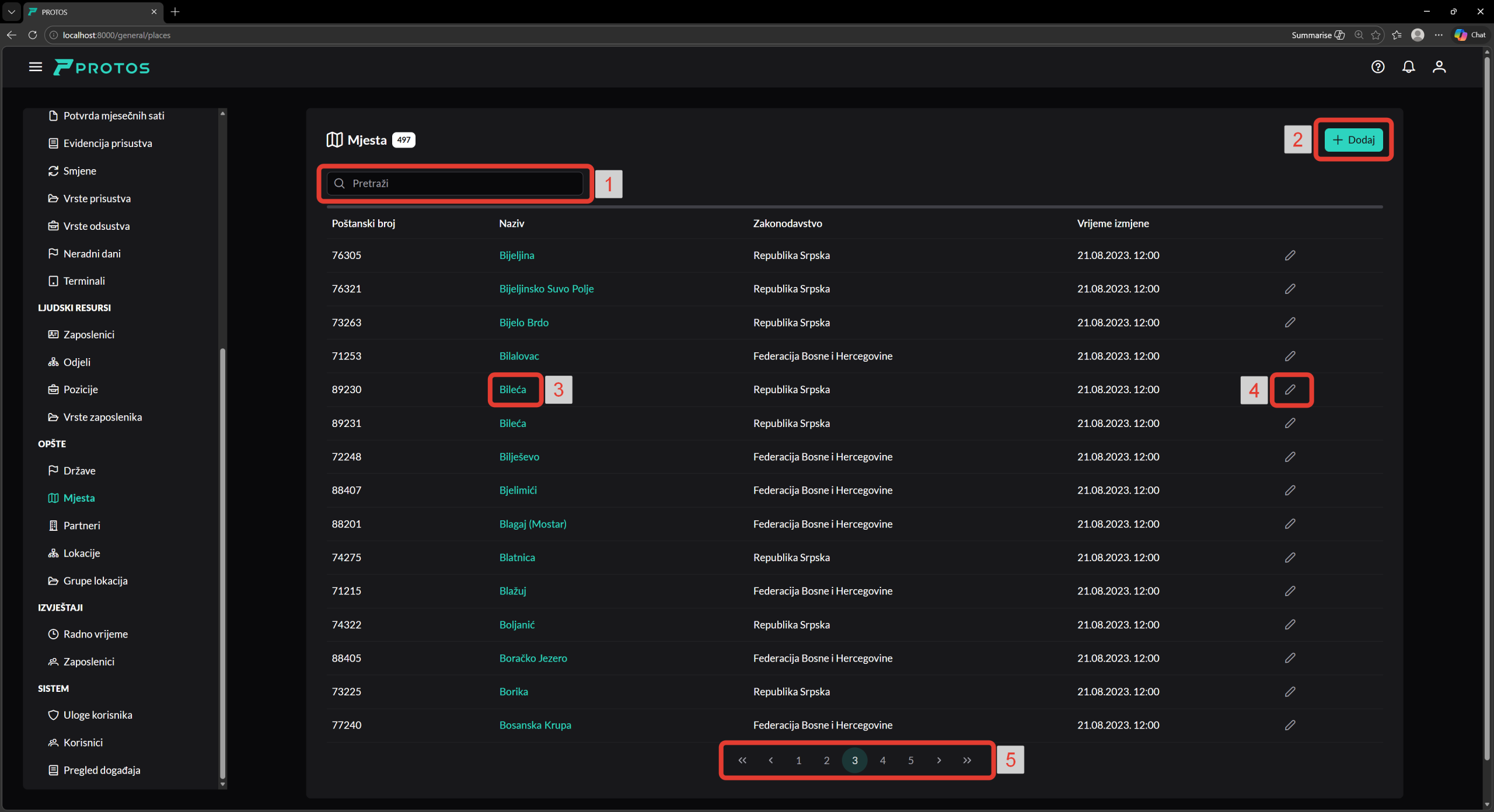The image size is (1494, 812).
Task: Open the Boračko Jezero place link
Action: (533, 658)
